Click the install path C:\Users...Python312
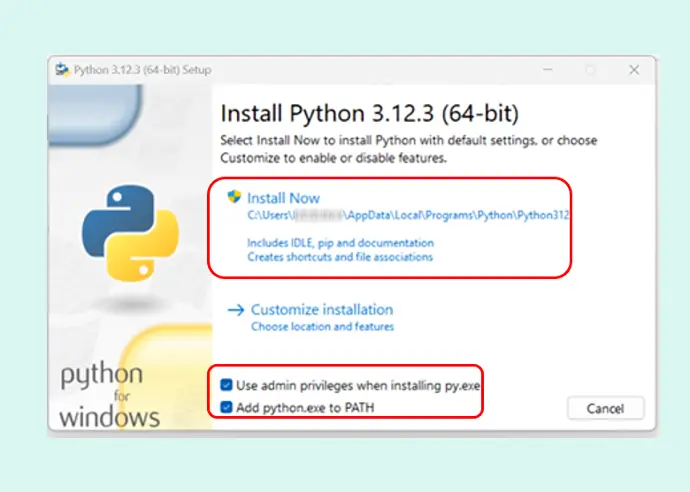Image resolution: width=690 pixels, height=492 pixels. point(408,215)
